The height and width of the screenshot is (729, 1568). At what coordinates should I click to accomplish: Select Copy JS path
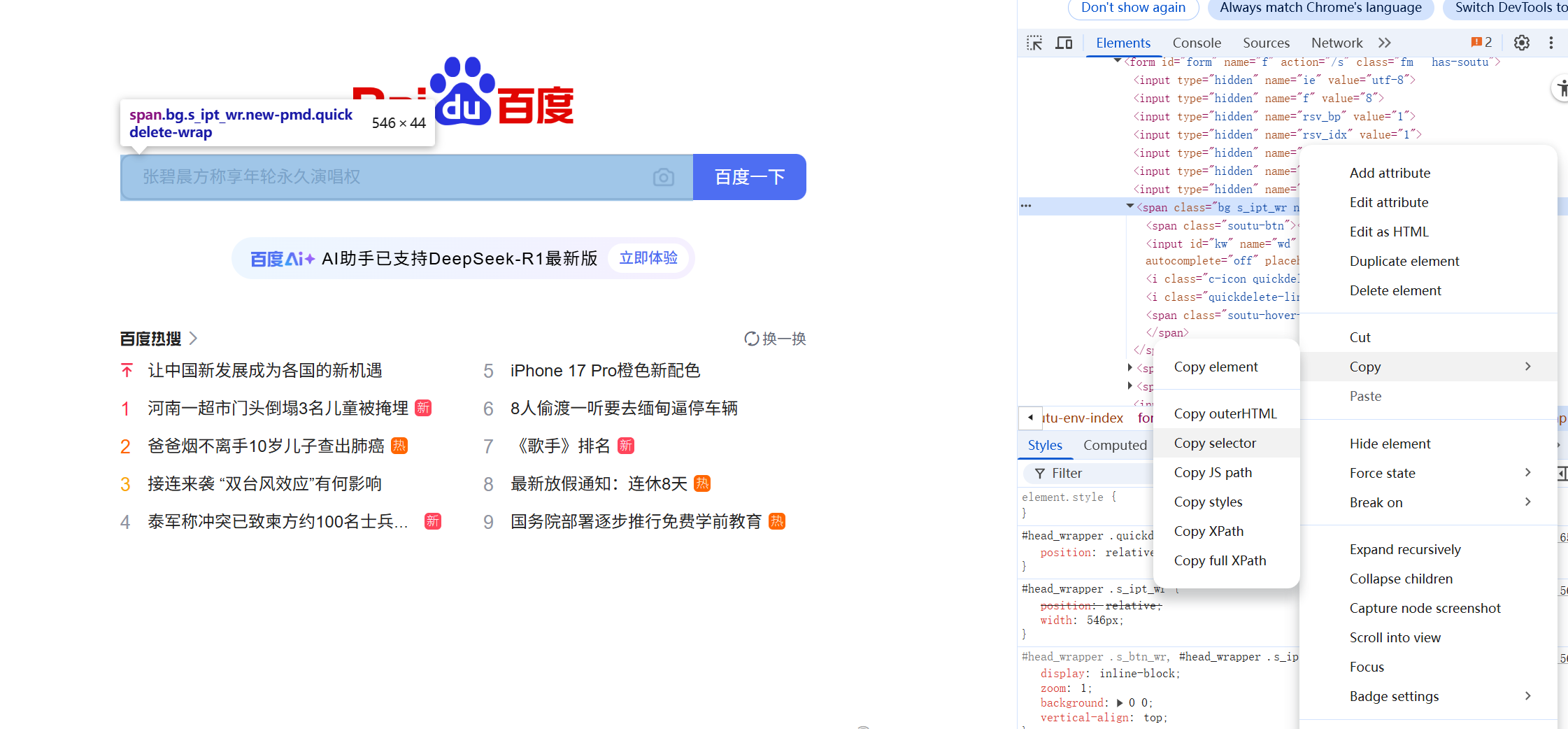coord(1226,472)
